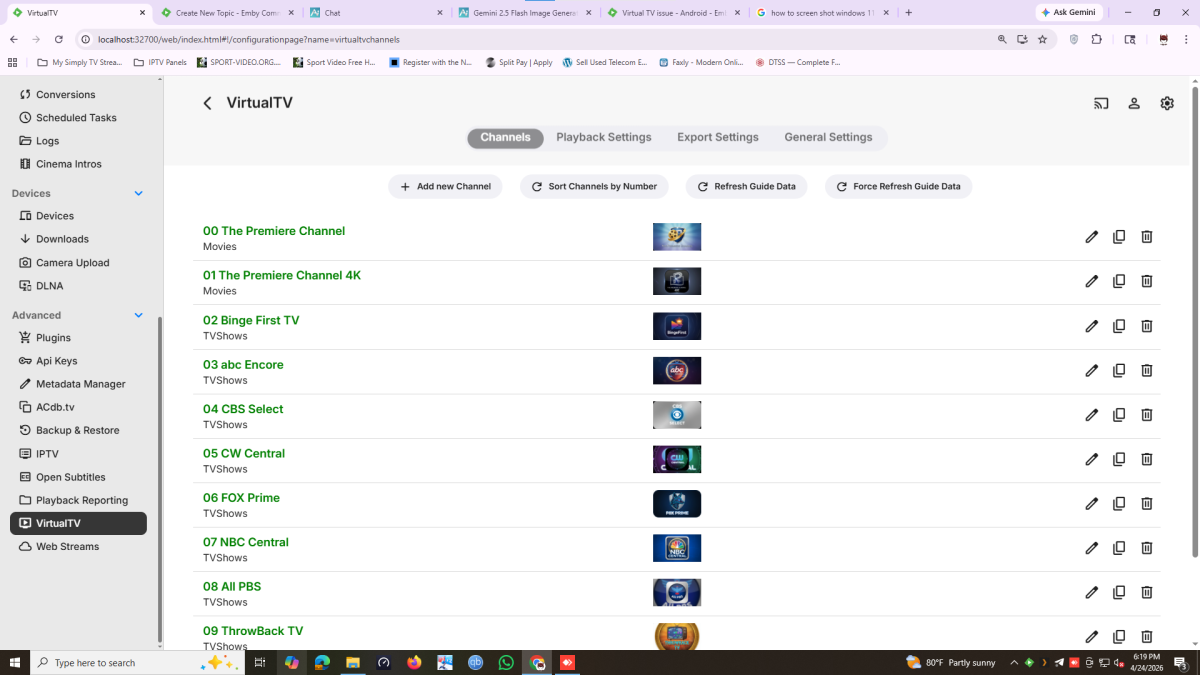This screenshot has height=675, width=1200.
Task: Switch to the Channels tab
Action: [x=505, y=138]
